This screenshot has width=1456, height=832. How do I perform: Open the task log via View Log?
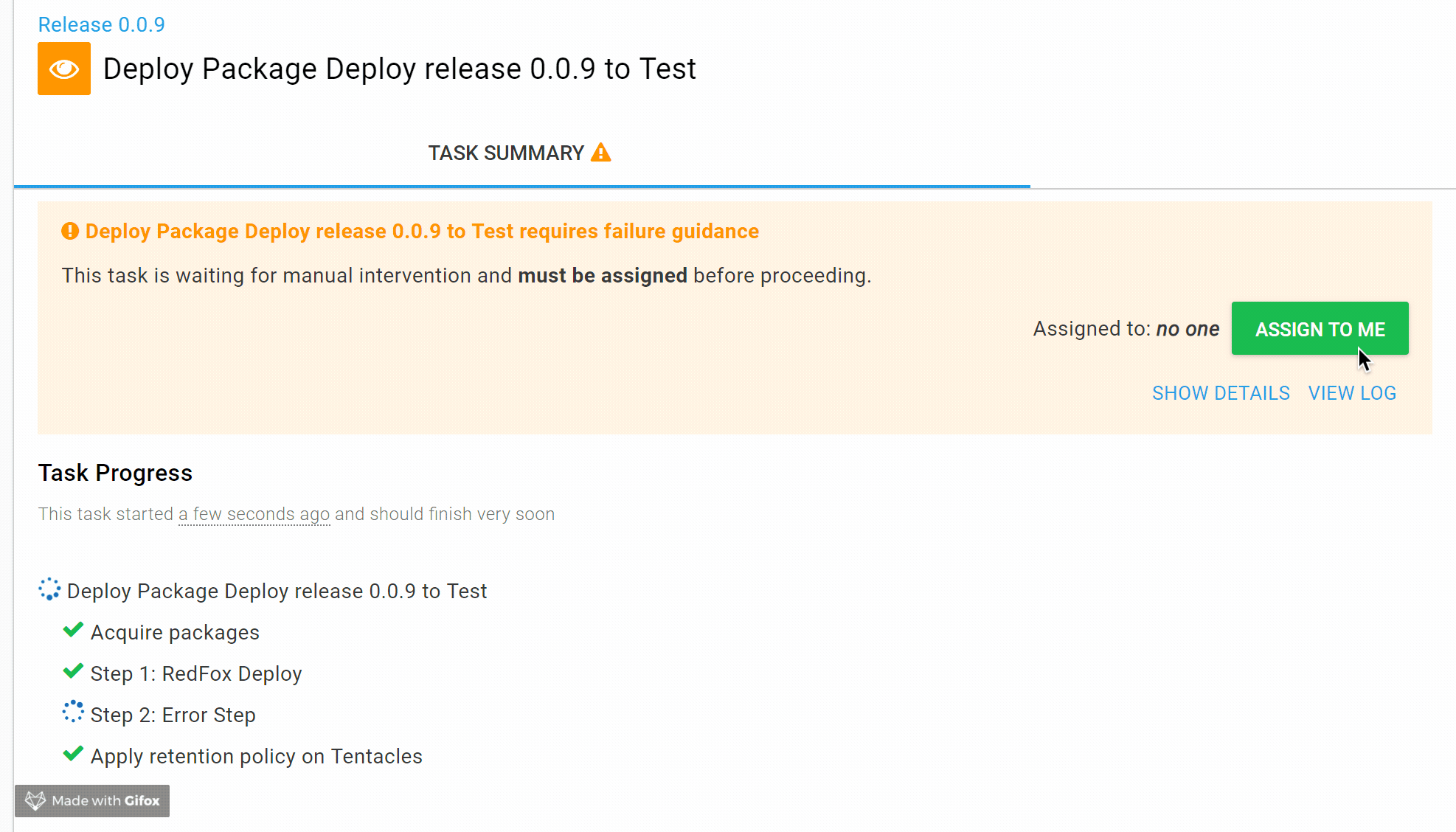tap(1351, 393)
